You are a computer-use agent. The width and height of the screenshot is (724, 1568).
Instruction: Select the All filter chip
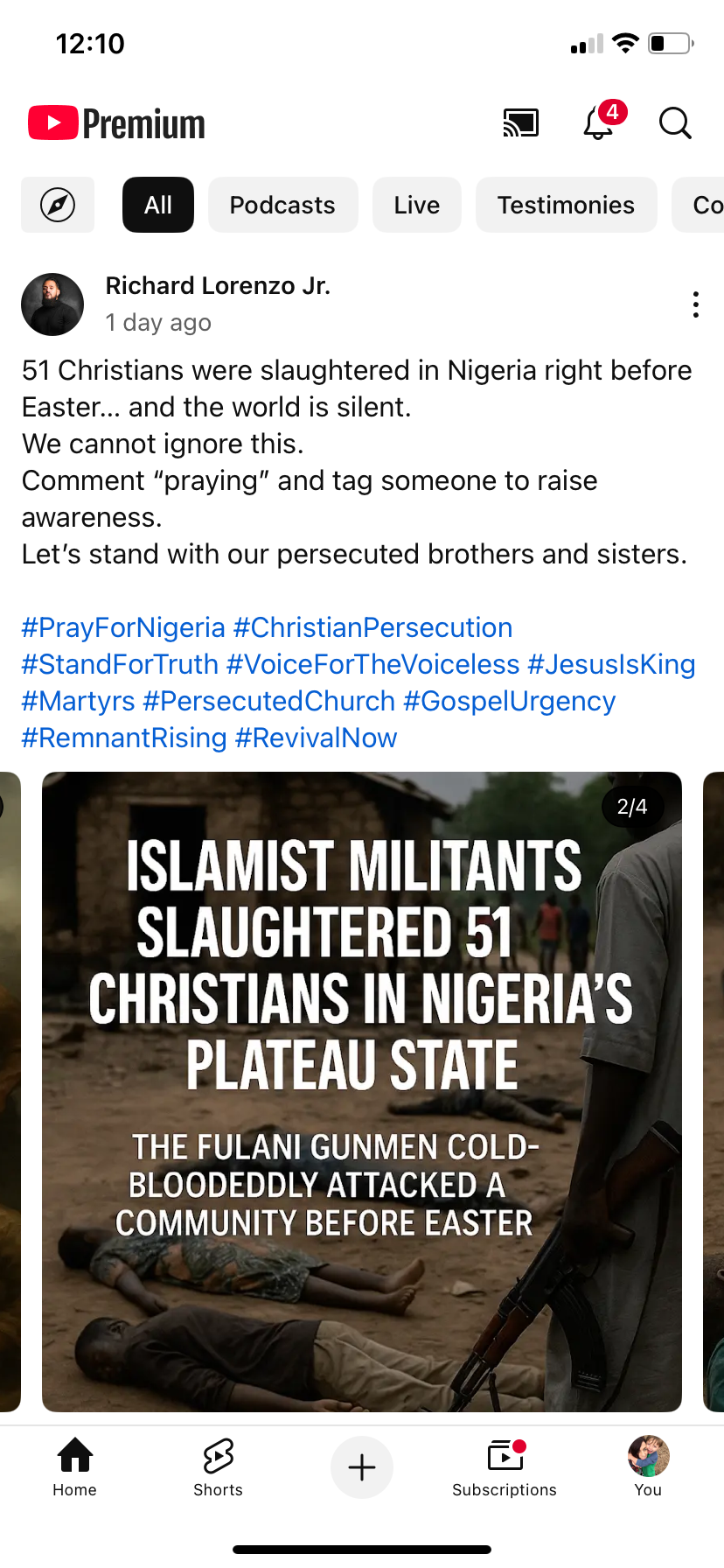coord(158,205)
